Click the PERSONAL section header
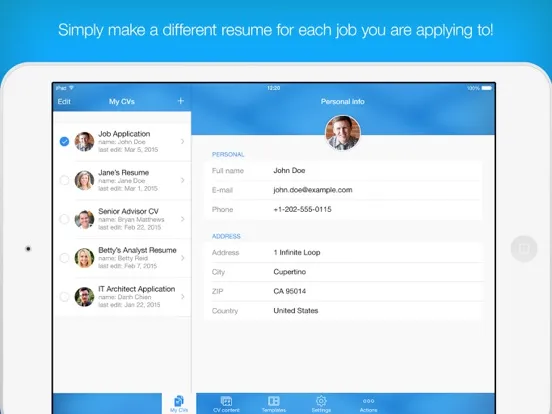 coord(228,155)
